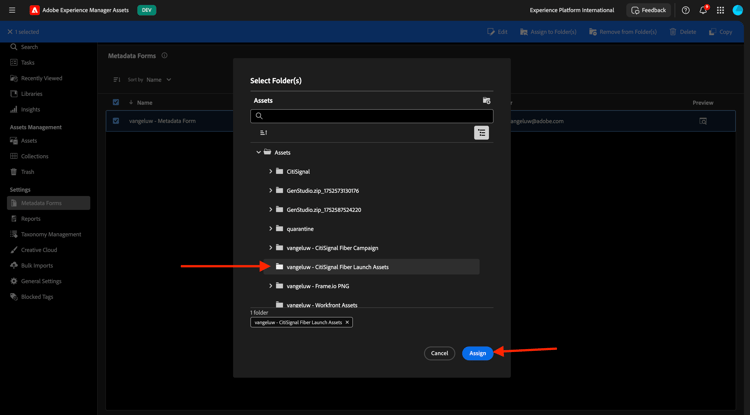This screenshot has width=750, height=415.
Task: Toggle the sort order icon on the page
Action: click(117, 80)
